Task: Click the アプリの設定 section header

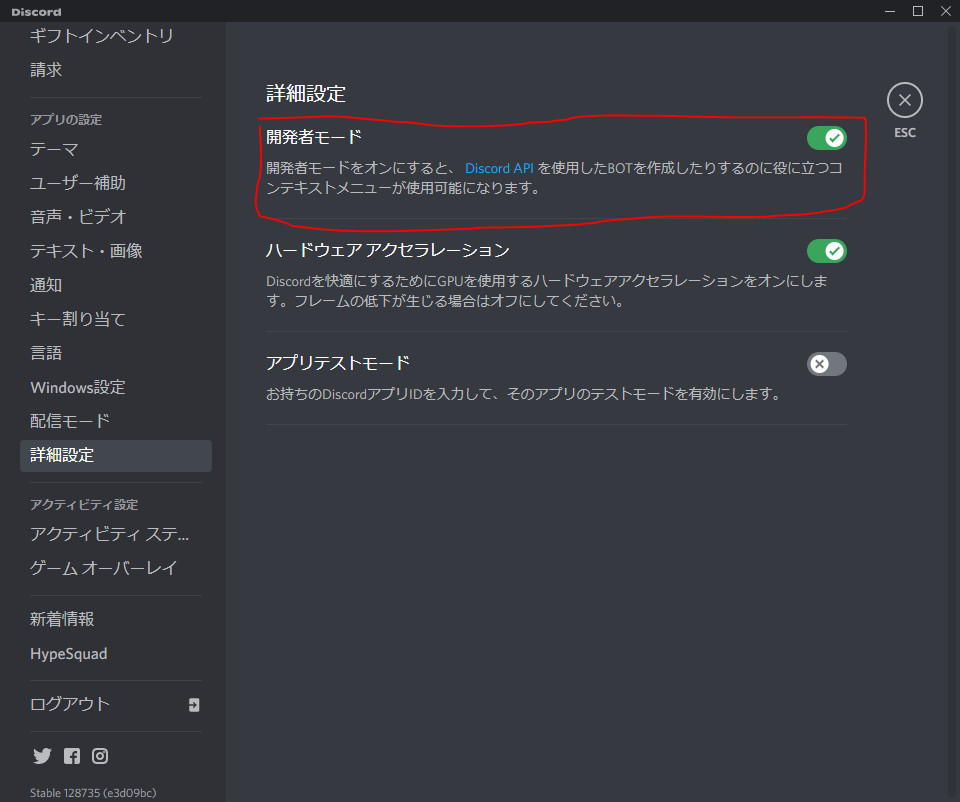Action: tap(66, 119)
